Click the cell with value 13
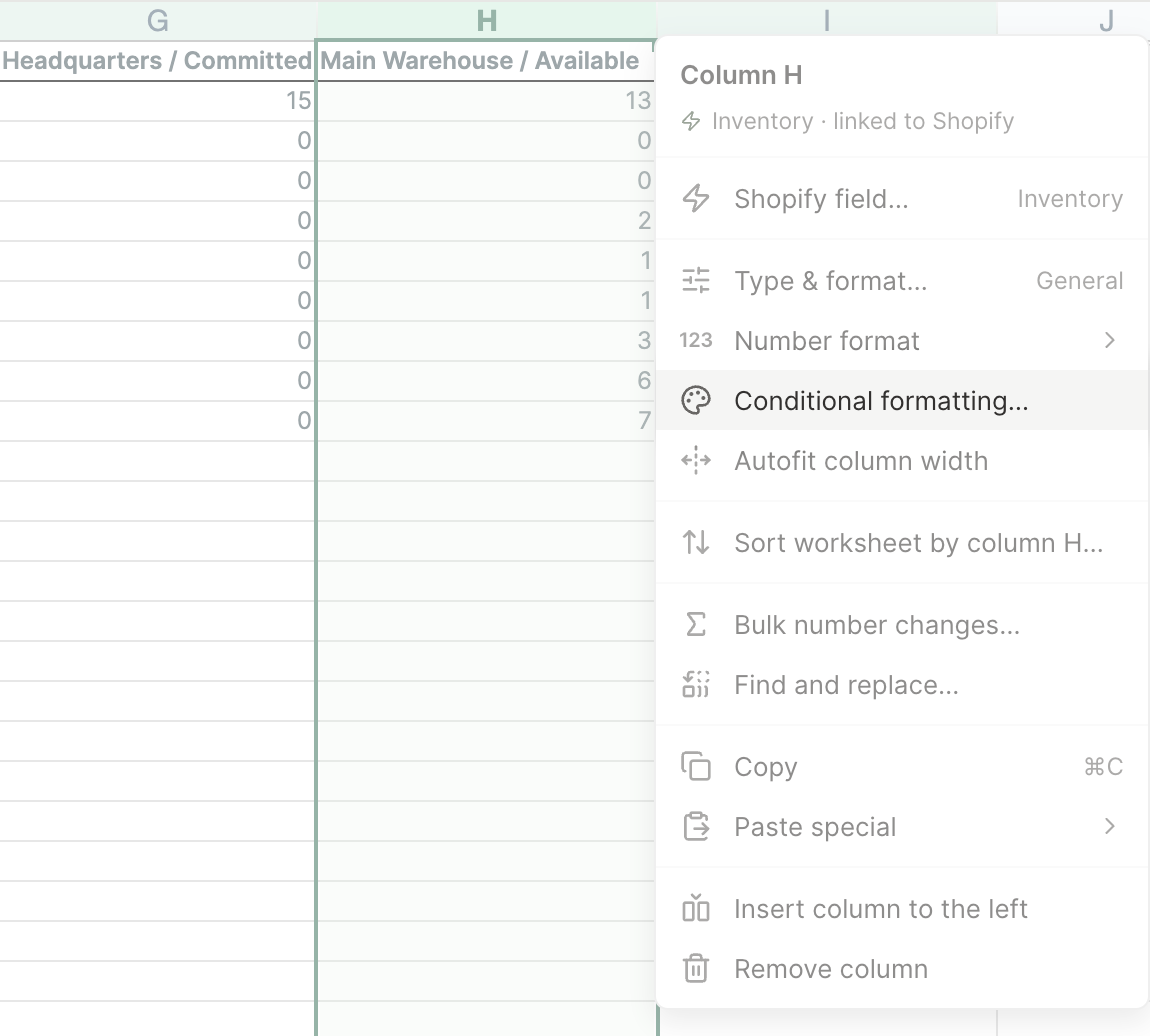Viewport: 1150px width, 1036px height. point(486,100)
